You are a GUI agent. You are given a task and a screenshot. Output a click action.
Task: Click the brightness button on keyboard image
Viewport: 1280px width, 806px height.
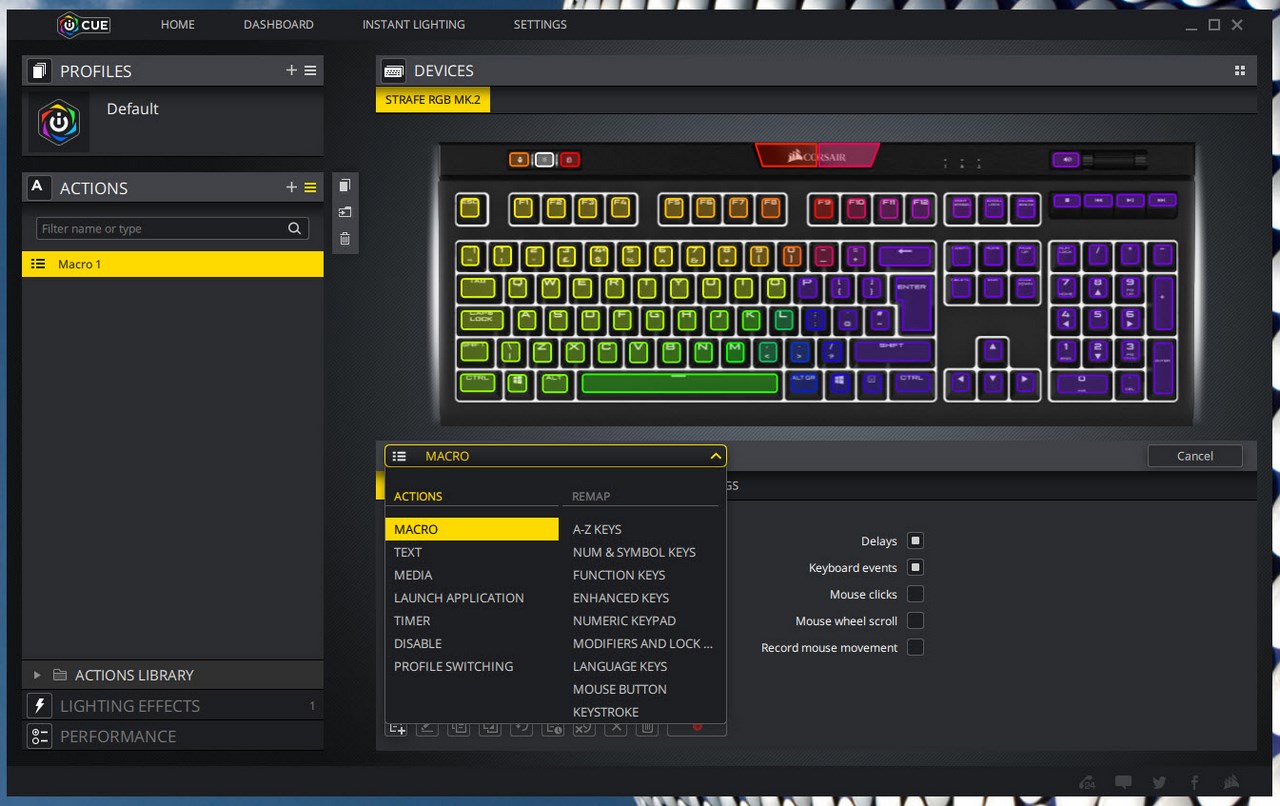coord(519,159)
